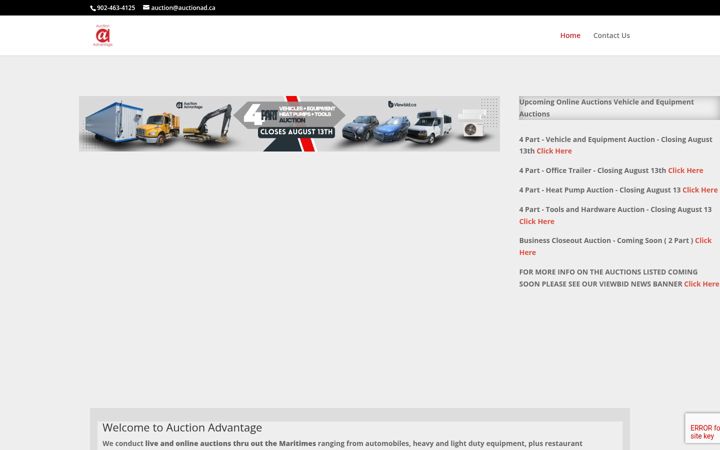Image resolution: width=720 pixels, height=450 pixels.
Task: Click Here link for Office Trailer auction
Action: [x=685, y=170]
